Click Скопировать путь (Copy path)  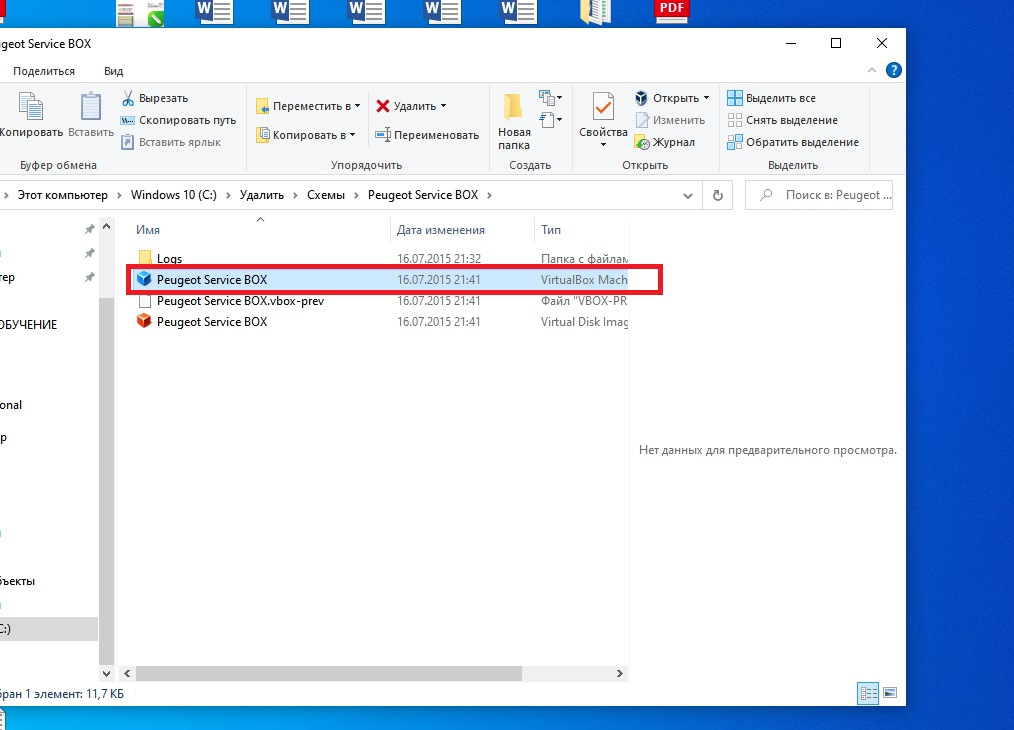(x=178, y=120)
